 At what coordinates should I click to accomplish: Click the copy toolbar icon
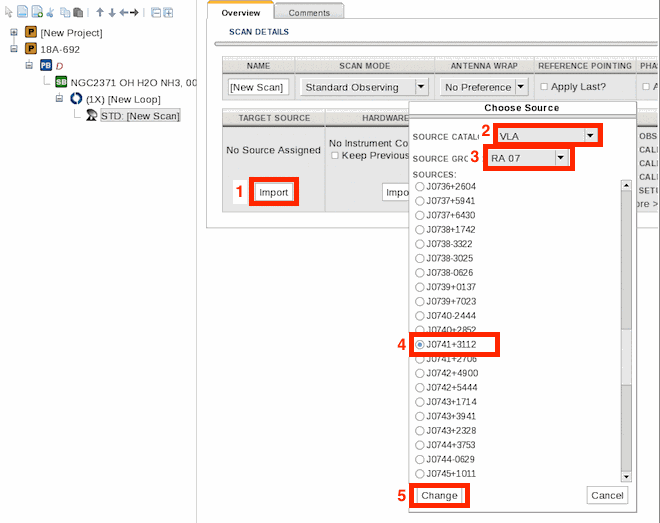[64, 13]
